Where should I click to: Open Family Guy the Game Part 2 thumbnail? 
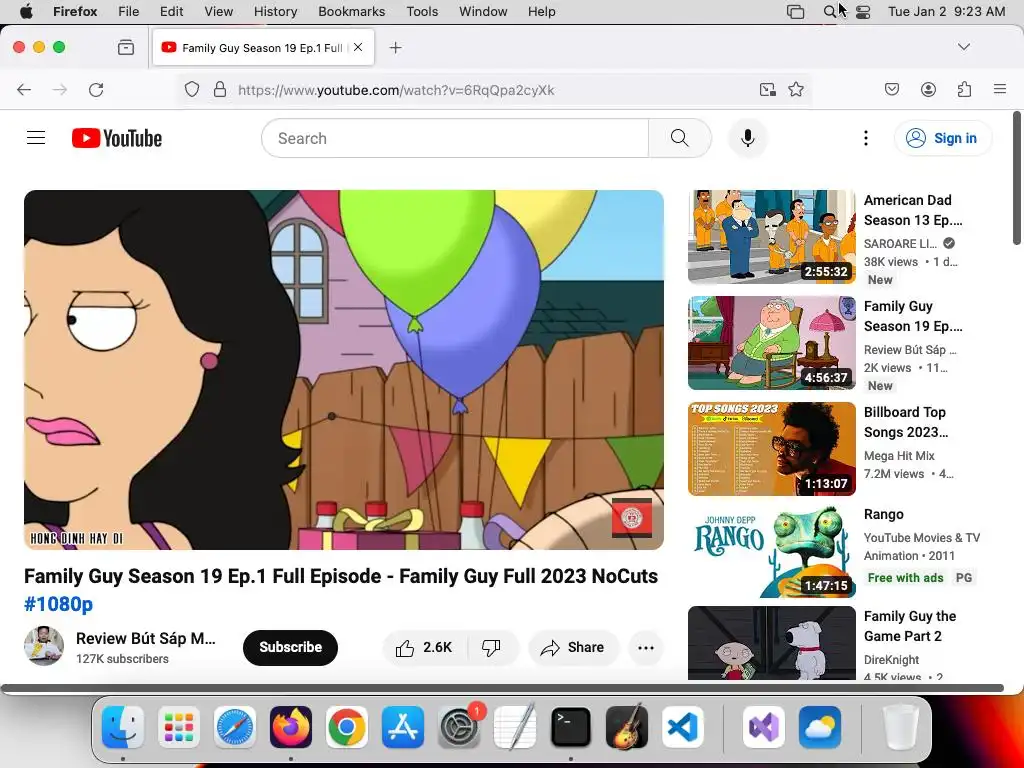[x=771, y=643]
